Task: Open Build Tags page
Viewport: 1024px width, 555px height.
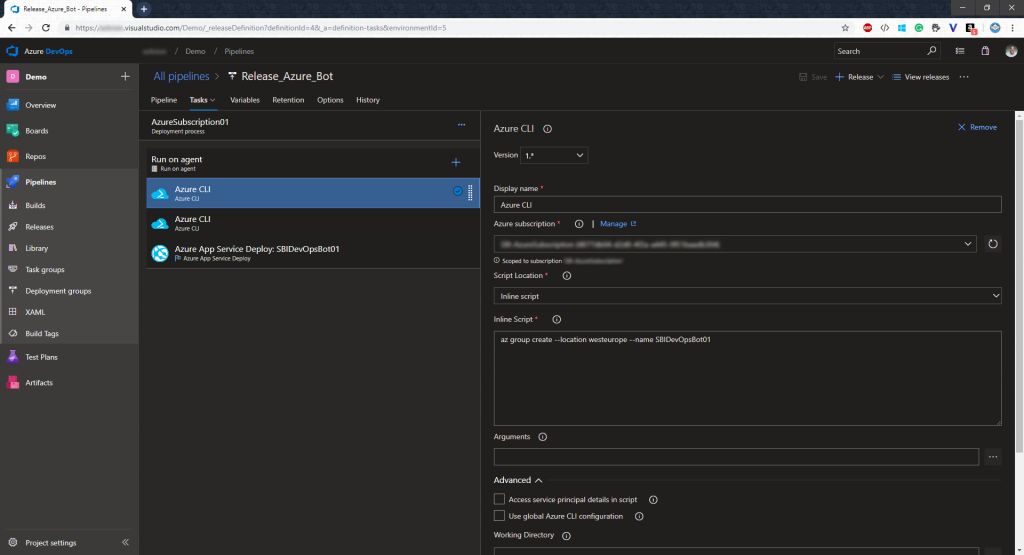Action: (x=42, y=334)
